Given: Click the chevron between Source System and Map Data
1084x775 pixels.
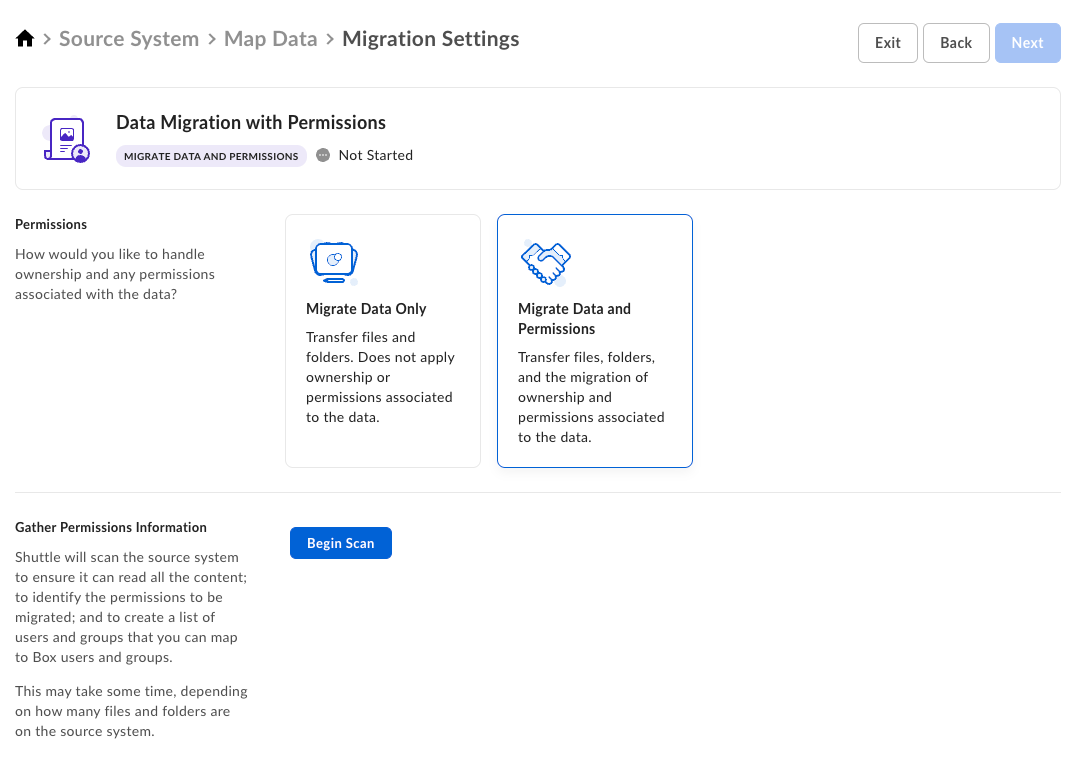Looking at the screenshot, I should pyautogui.click(x=211, y=40).
